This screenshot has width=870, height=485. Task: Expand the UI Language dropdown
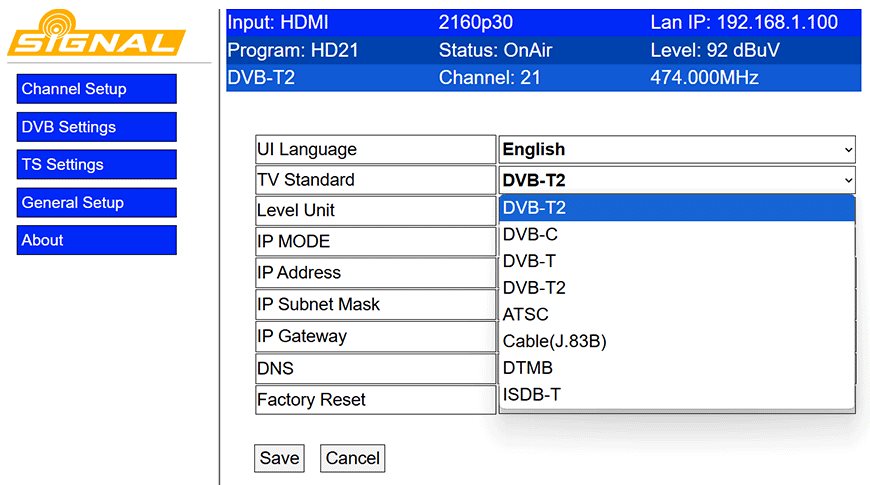(677, 150)
